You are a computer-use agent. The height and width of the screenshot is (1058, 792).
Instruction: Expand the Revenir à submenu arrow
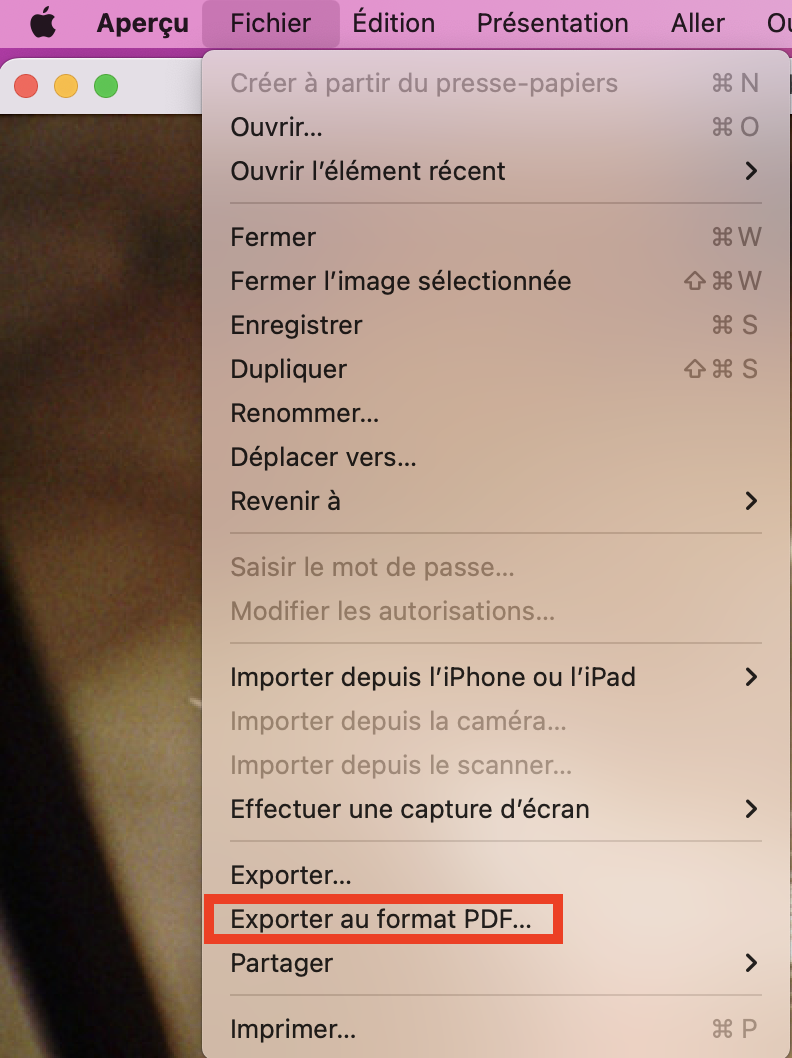point(751,501)
